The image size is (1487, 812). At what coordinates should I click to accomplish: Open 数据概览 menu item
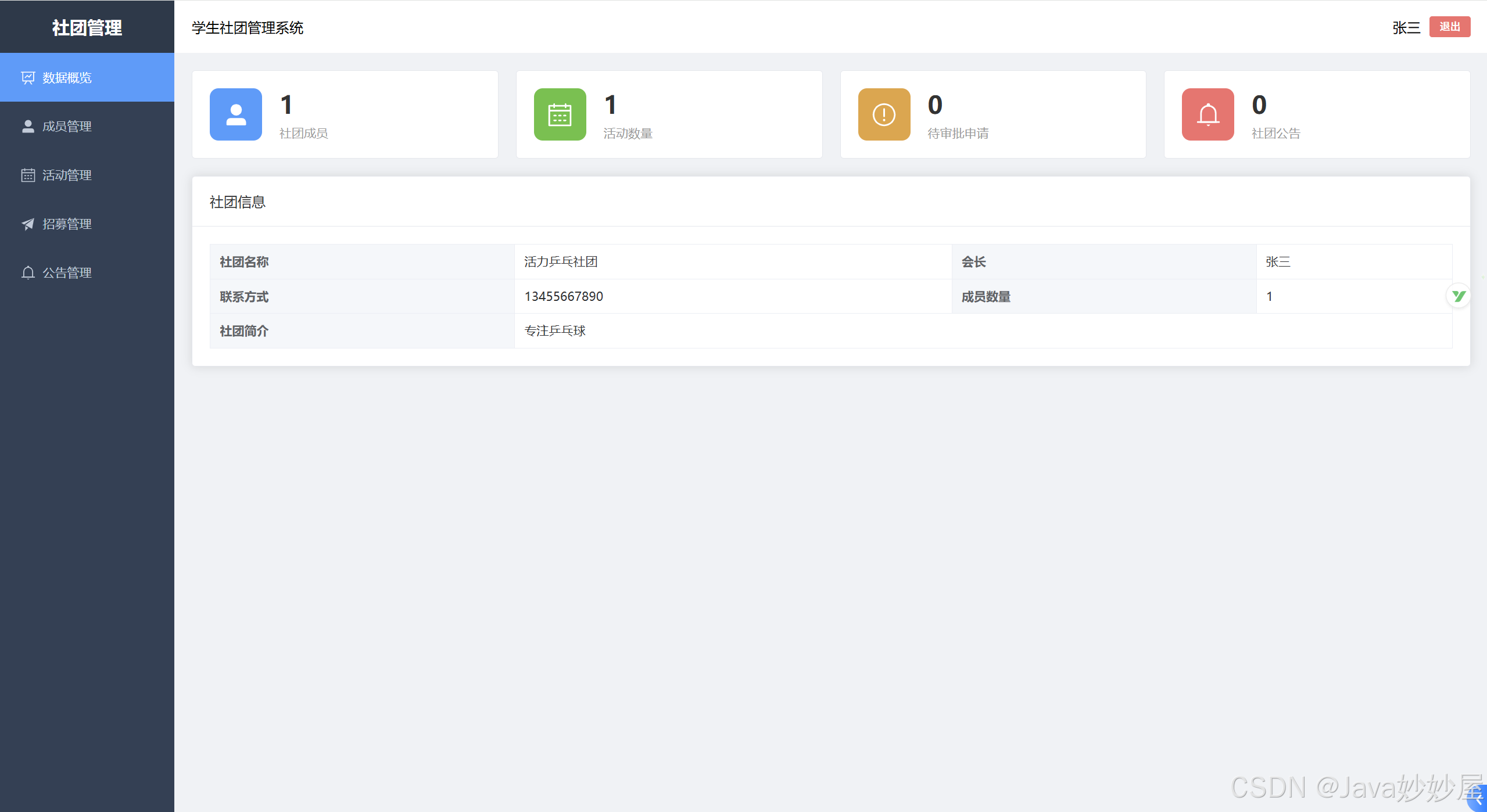coord(87,78)
